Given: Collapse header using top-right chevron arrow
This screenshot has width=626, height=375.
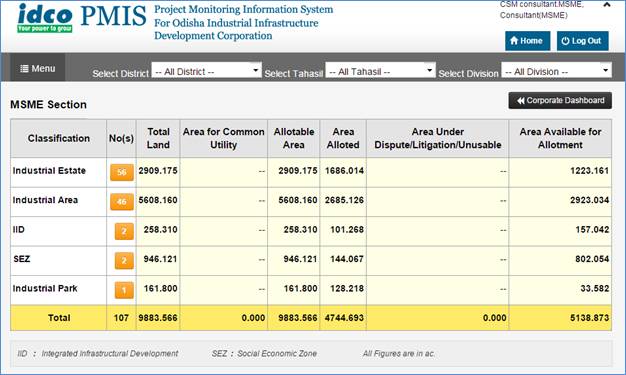Looking at the screenshot, I should [x=607, y=5].
